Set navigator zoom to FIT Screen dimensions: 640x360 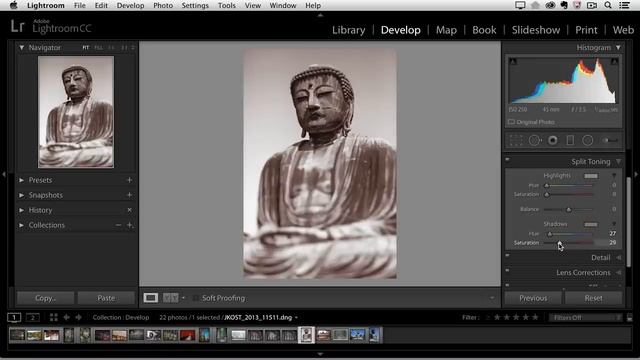coord(85,48)
